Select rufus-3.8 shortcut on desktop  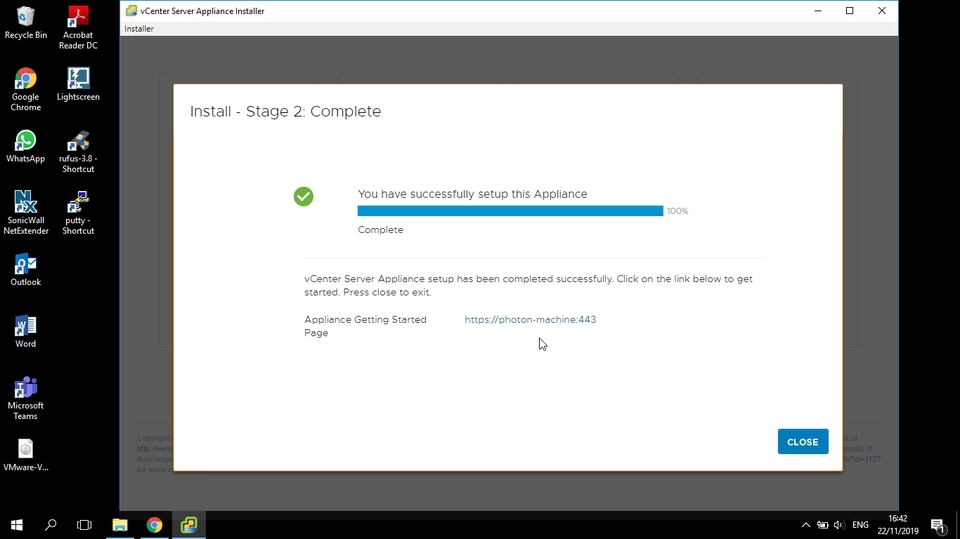pyautogui.click(x=78, y=152)
